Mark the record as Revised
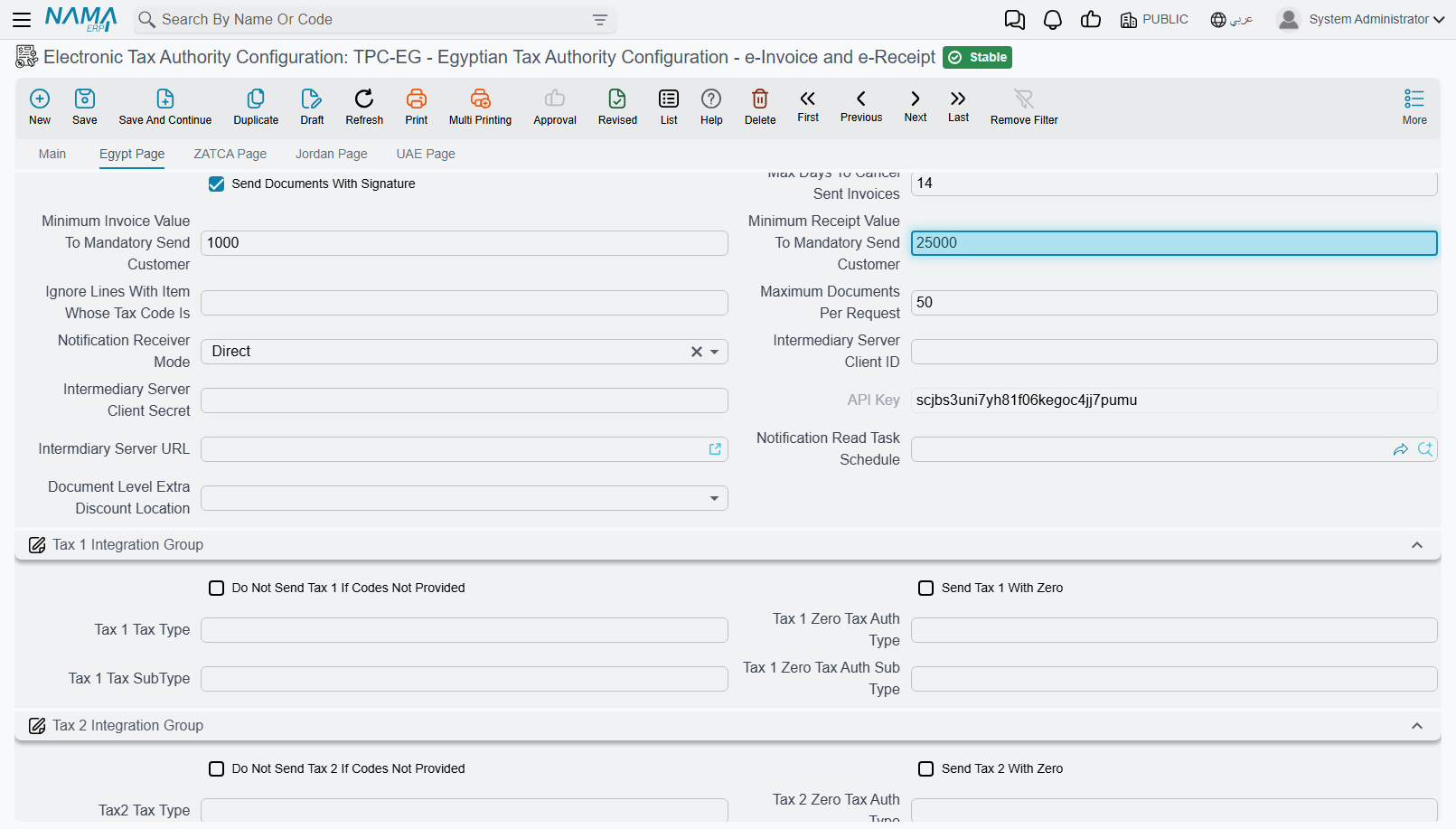The height and width of the screenshot is (829, 1456). (x=617, y=99)
